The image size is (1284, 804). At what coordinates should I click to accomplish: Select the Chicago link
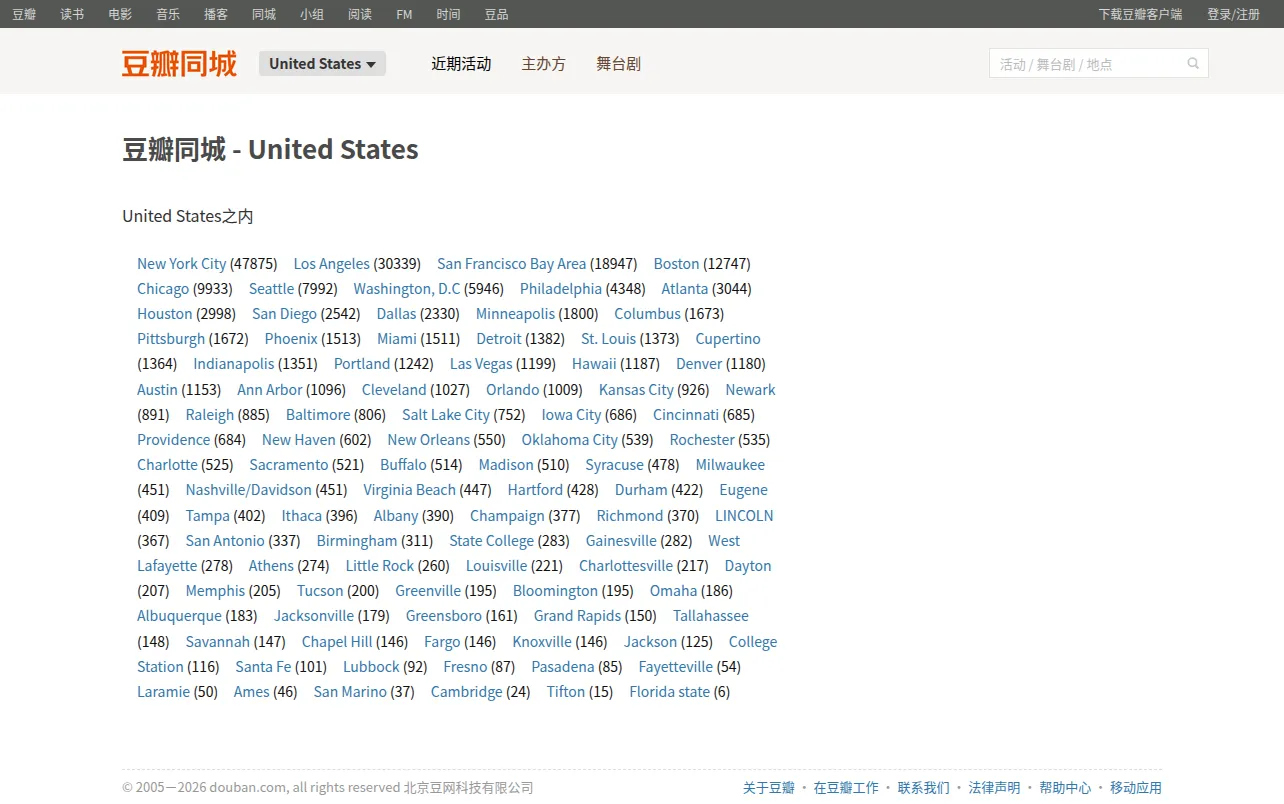click(x=163, y=289)
